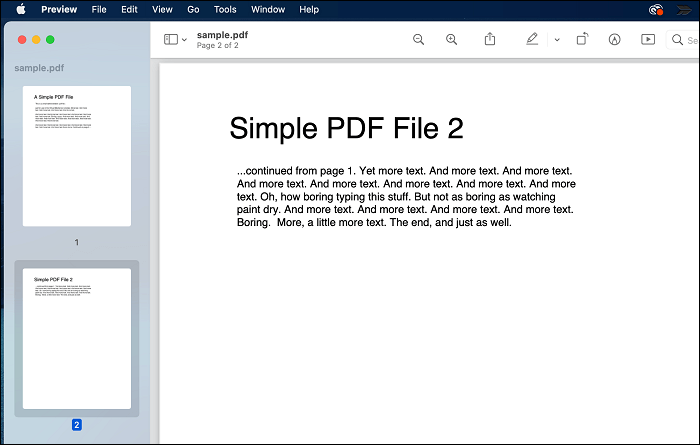Expand the sidebar view options chevron
The width and height of the screenshot is (700, 445).
(184, 40)
